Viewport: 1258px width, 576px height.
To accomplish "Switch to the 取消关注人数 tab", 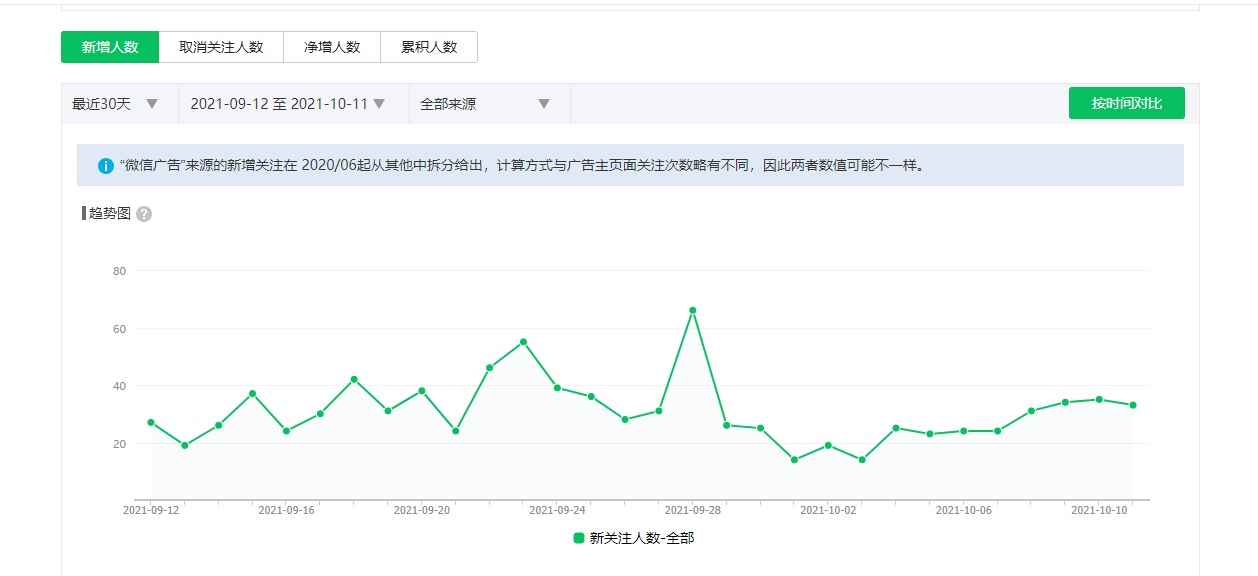I will (x=221, y=47).
